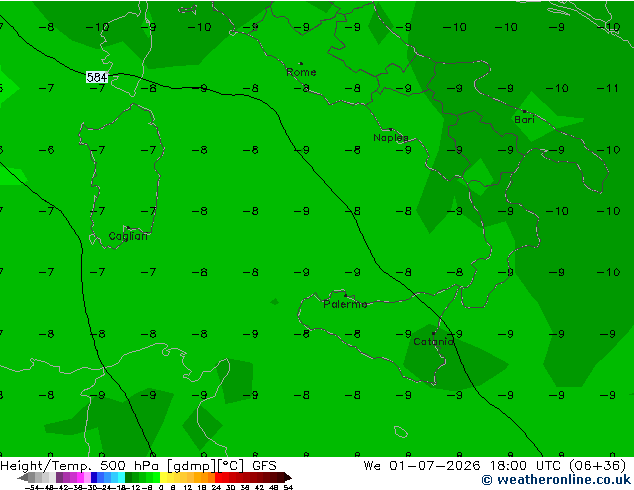
Task: Click the dark right arrow of the legend
Action: [x=287, y=477]
